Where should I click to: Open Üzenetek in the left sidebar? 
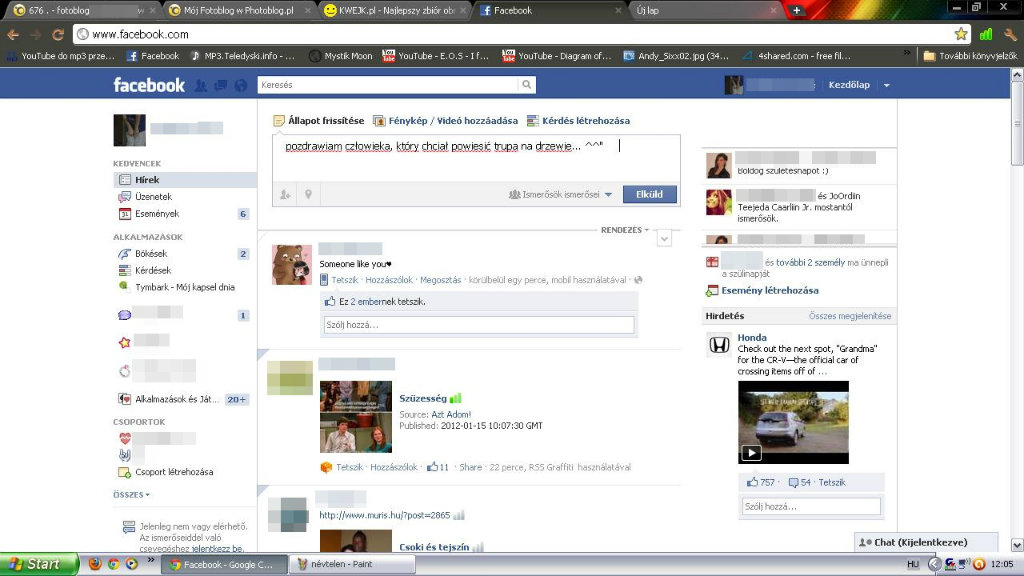tap(153, 197)
